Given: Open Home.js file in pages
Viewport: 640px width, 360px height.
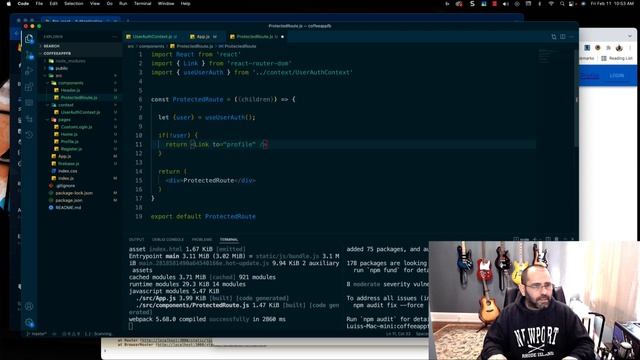Looking at the screenshot, I should pyautogui.click(x=69, y=134).
